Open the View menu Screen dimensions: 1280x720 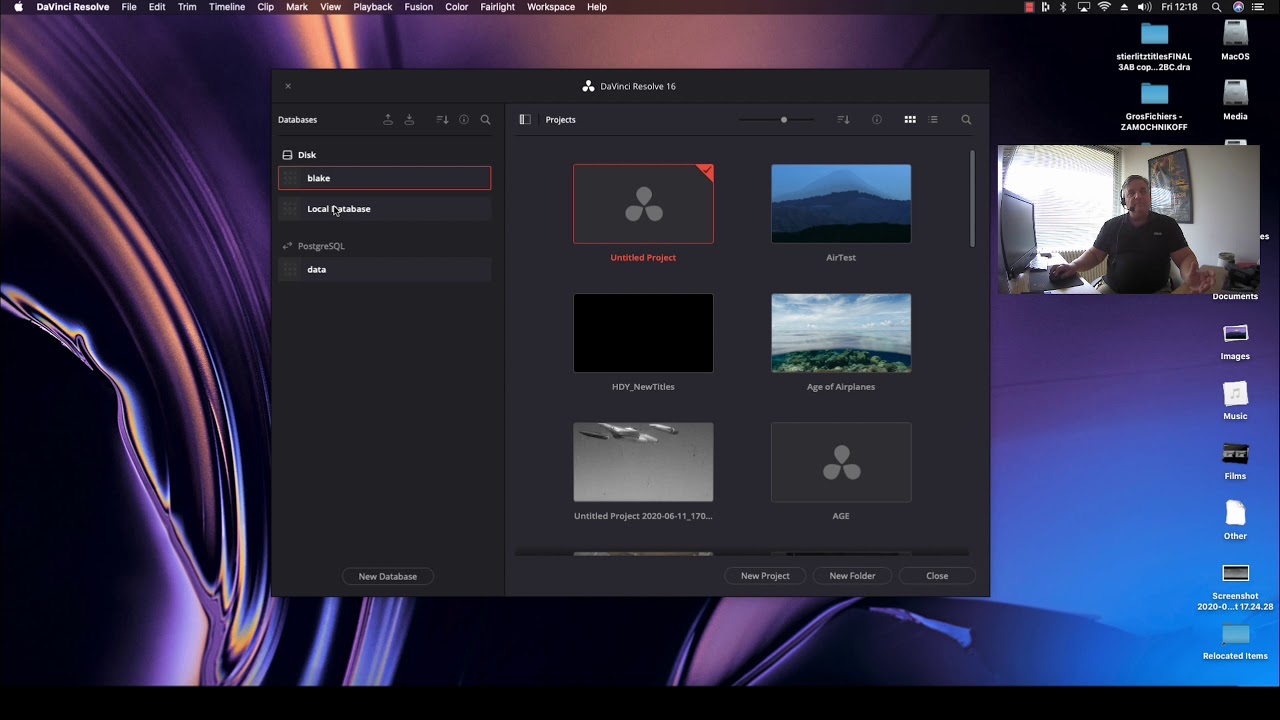[330, 7]
